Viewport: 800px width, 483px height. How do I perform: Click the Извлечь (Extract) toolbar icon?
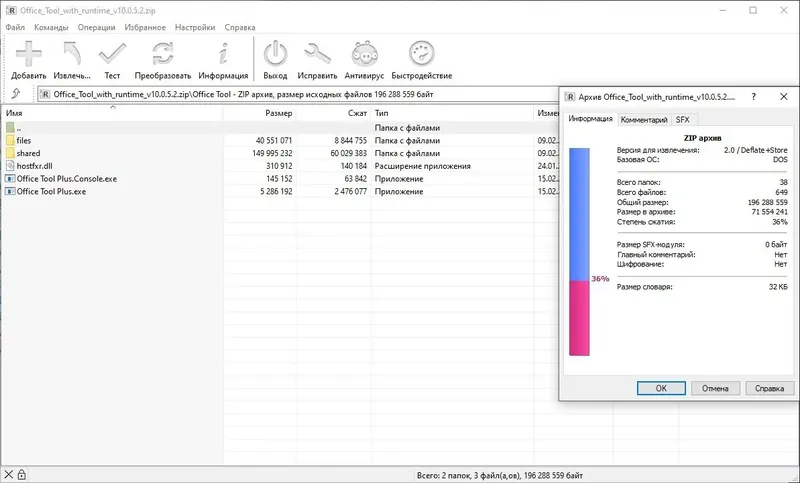tap(72, 54)
